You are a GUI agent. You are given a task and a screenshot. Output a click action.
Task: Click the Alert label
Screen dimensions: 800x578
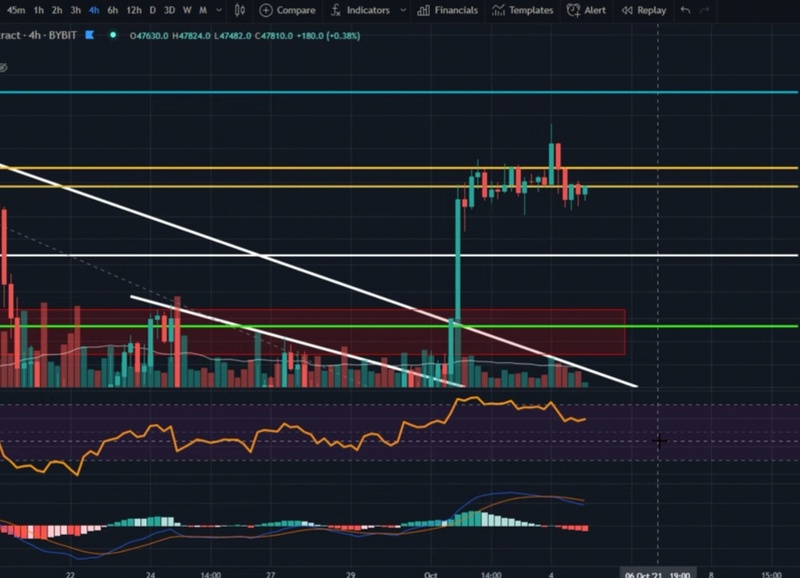point(595,10)
